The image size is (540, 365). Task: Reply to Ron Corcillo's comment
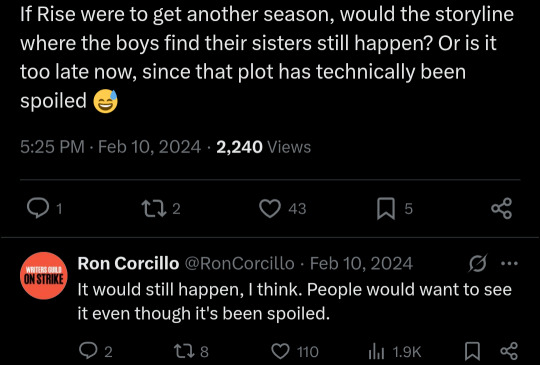click(87, 351)
